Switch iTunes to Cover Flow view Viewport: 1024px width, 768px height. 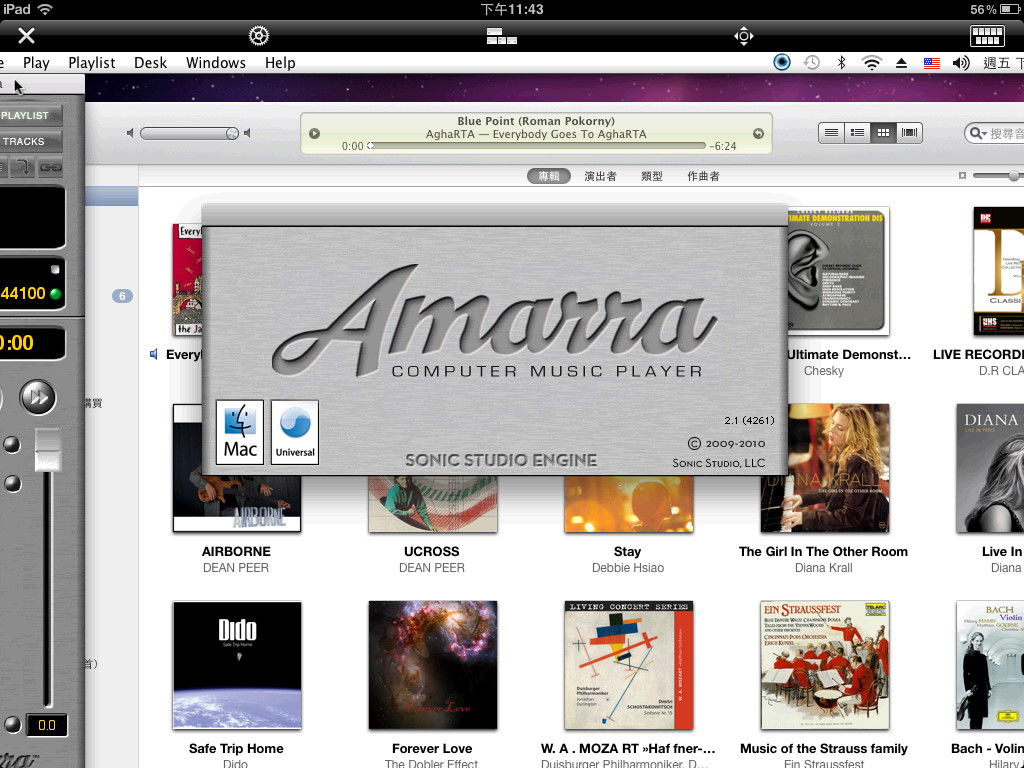909,133
